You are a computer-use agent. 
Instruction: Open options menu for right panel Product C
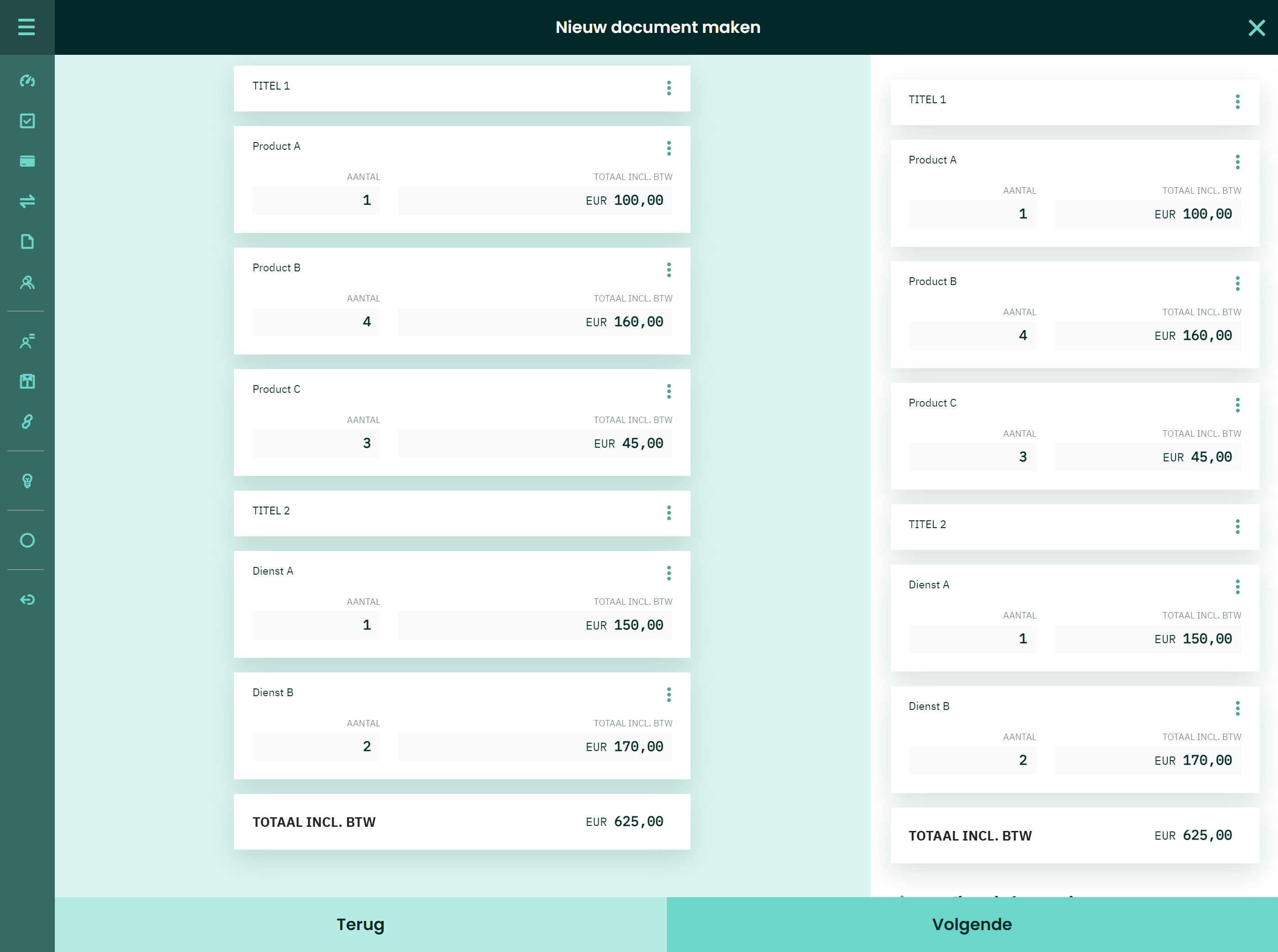[x=1237, y=405]
